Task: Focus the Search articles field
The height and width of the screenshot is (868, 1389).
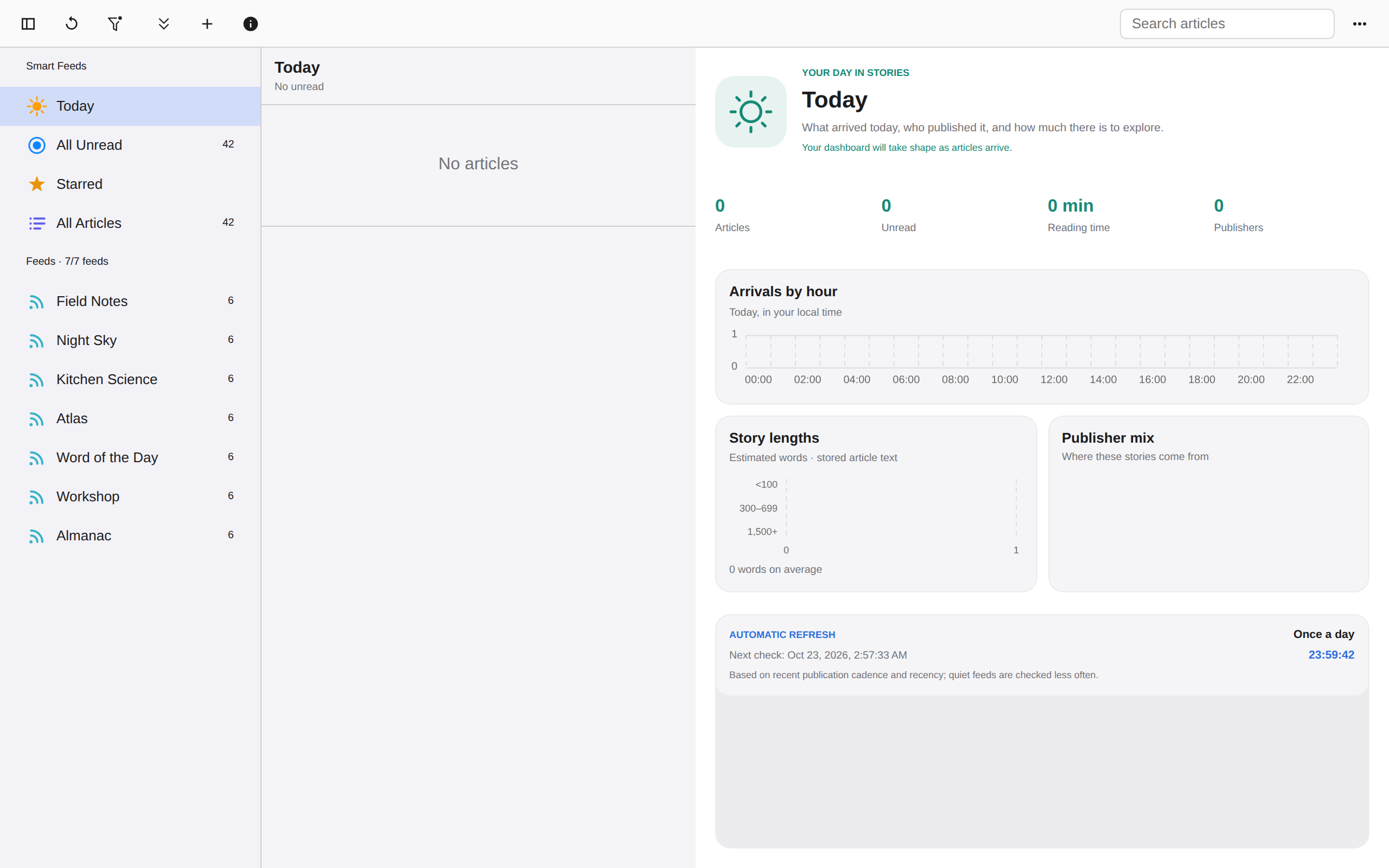Action: (x=1227, y=23)
